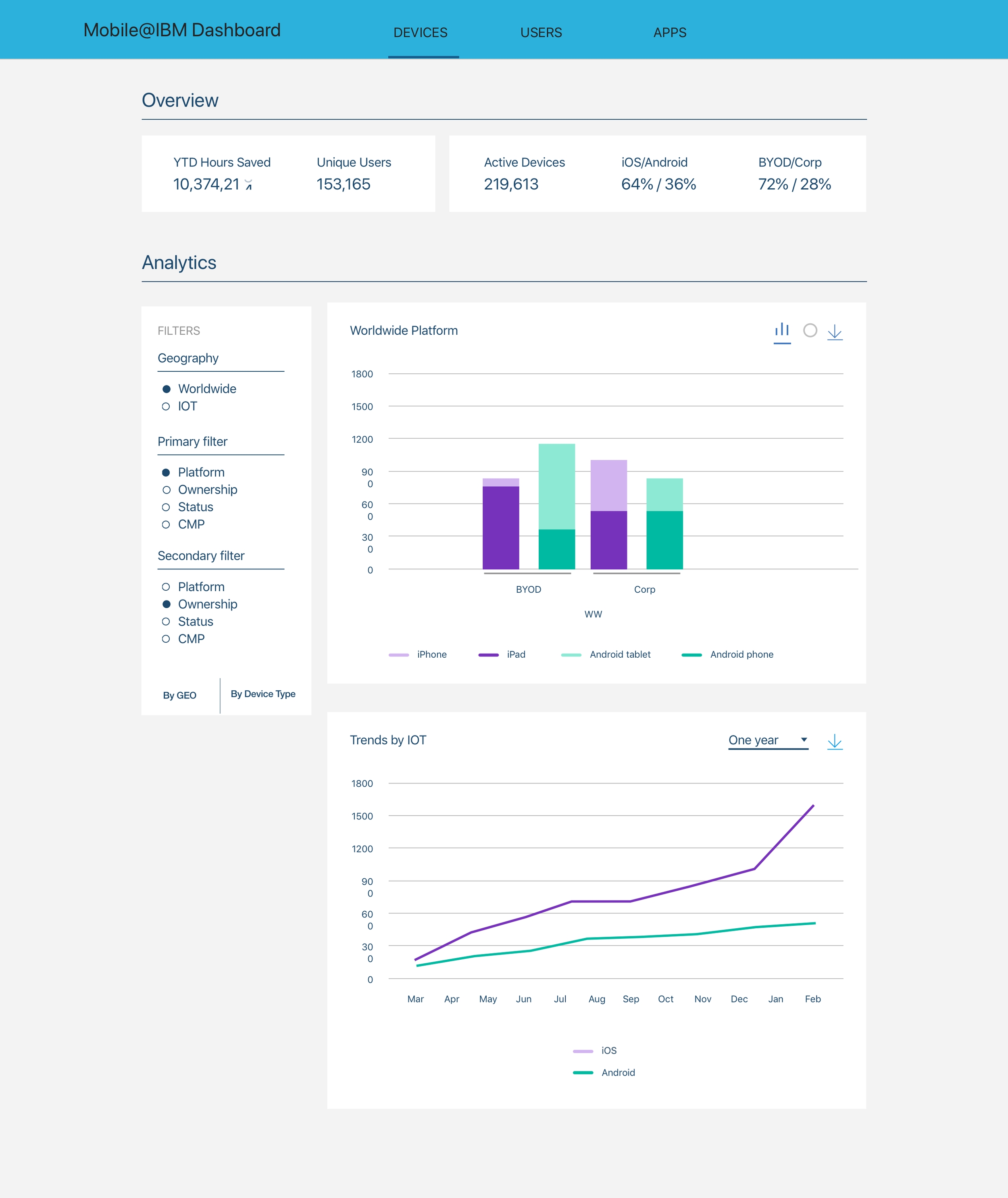Toggle the iOS legend in Trends chart
The height and width of the screenshot is (1198, 1008).
pyautogui.click(x=583, y=1050)
